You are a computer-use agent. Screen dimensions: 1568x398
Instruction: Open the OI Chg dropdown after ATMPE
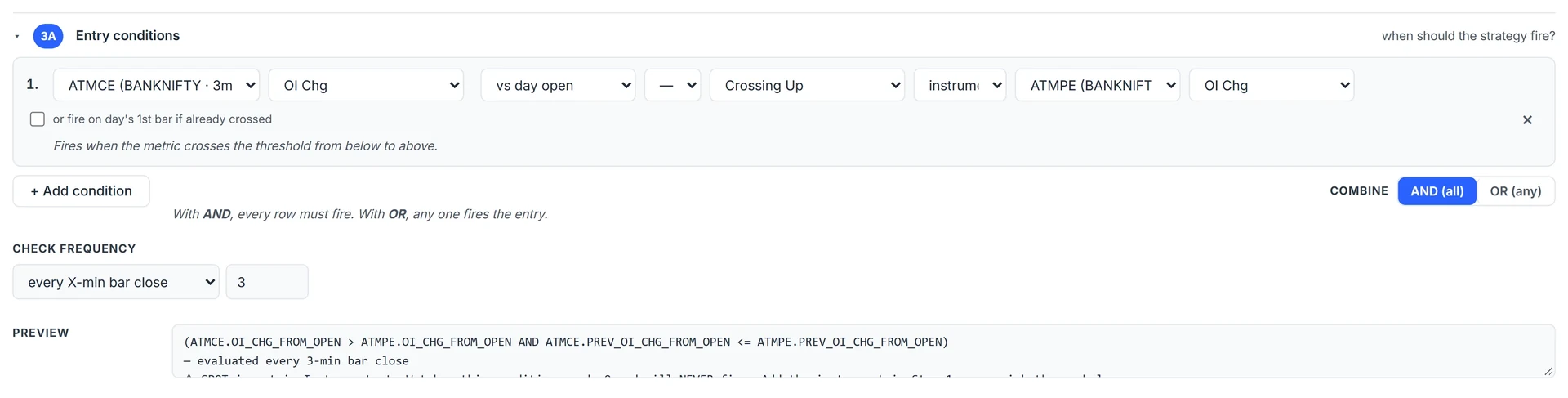1272,85
